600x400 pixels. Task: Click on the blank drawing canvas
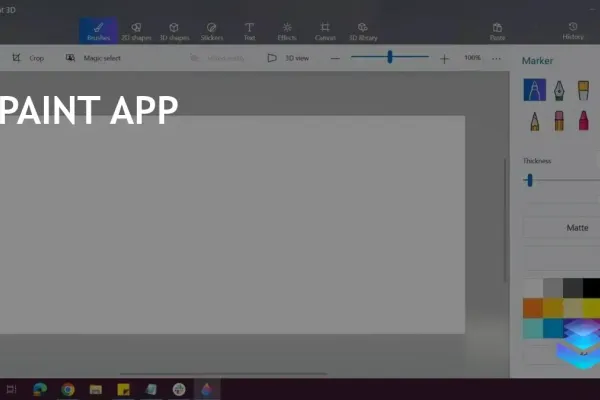232,225
